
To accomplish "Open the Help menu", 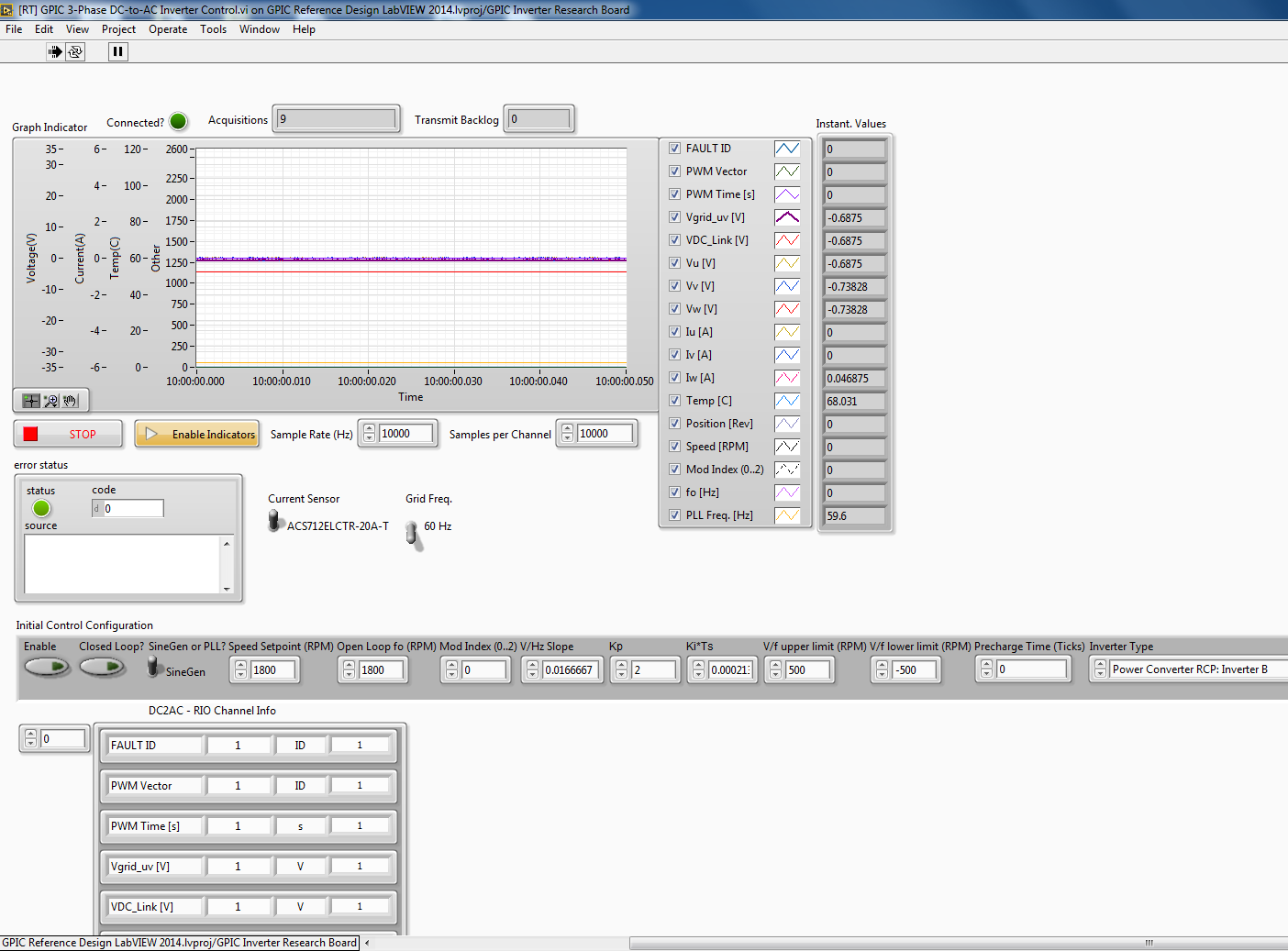I will pos(304,29).
